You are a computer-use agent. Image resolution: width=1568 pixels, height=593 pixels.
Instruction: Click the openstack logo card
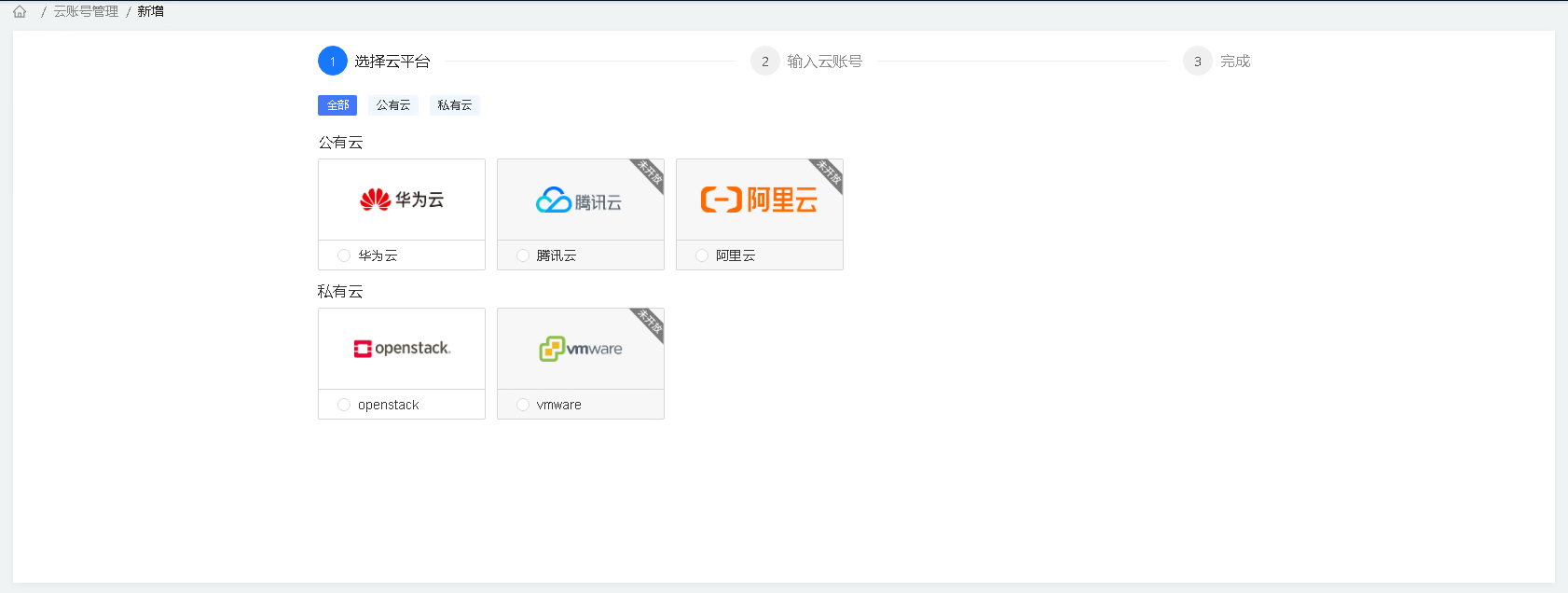[402, 349]
